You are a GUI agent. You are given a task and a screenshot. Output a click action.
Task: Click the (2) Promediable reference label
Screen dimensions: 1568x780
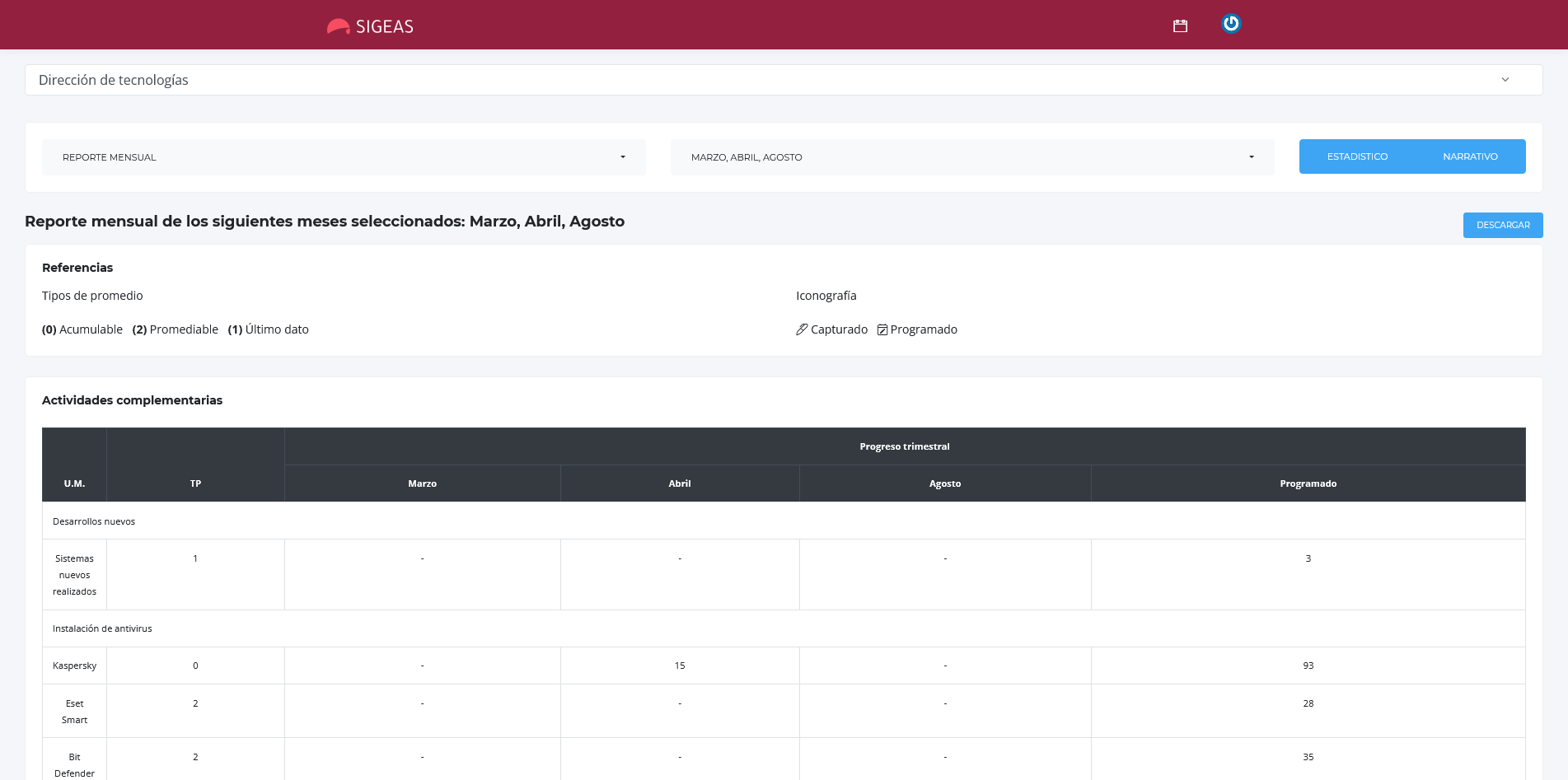(x=176, y=329)
